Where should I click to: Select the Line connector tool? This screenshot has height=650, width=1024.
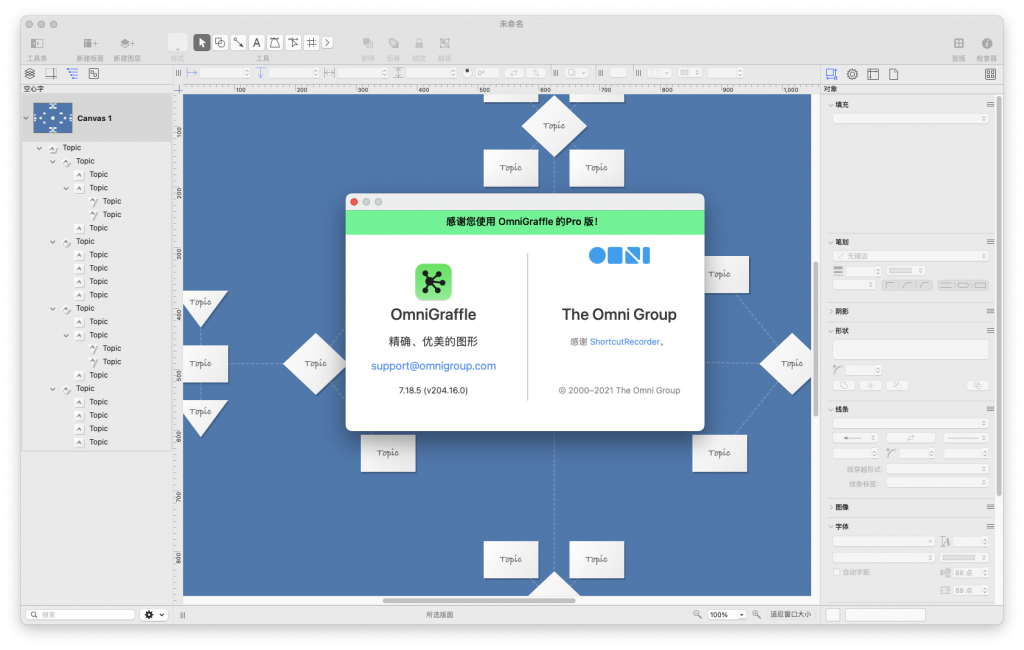[x=238, y=42]
